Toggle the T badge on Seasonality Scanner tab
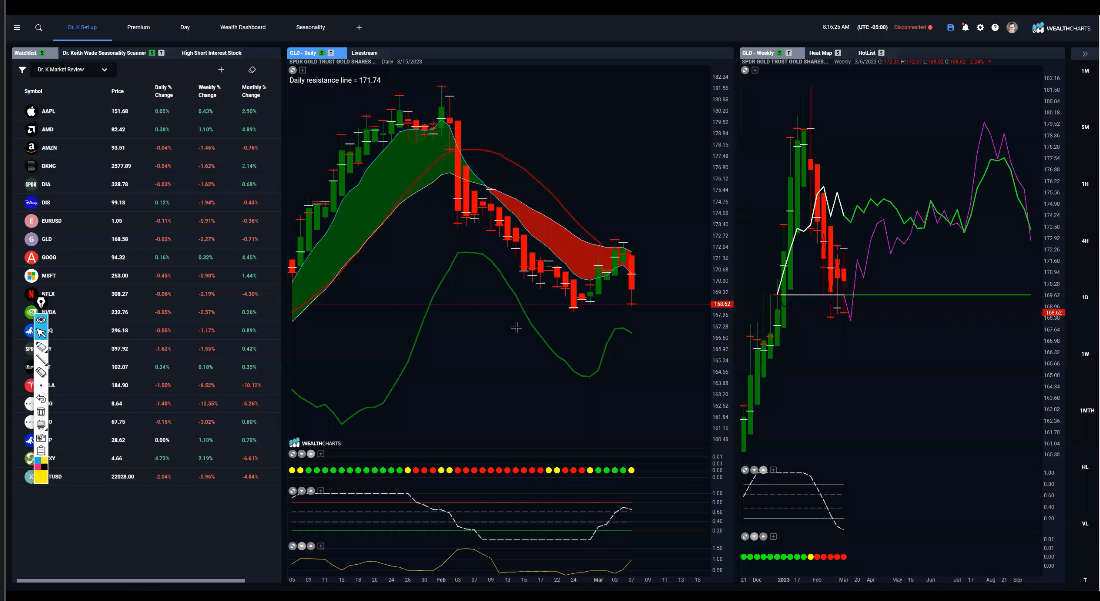The image size is (1100, 601). pyautogui.click(x=161, y=53)
